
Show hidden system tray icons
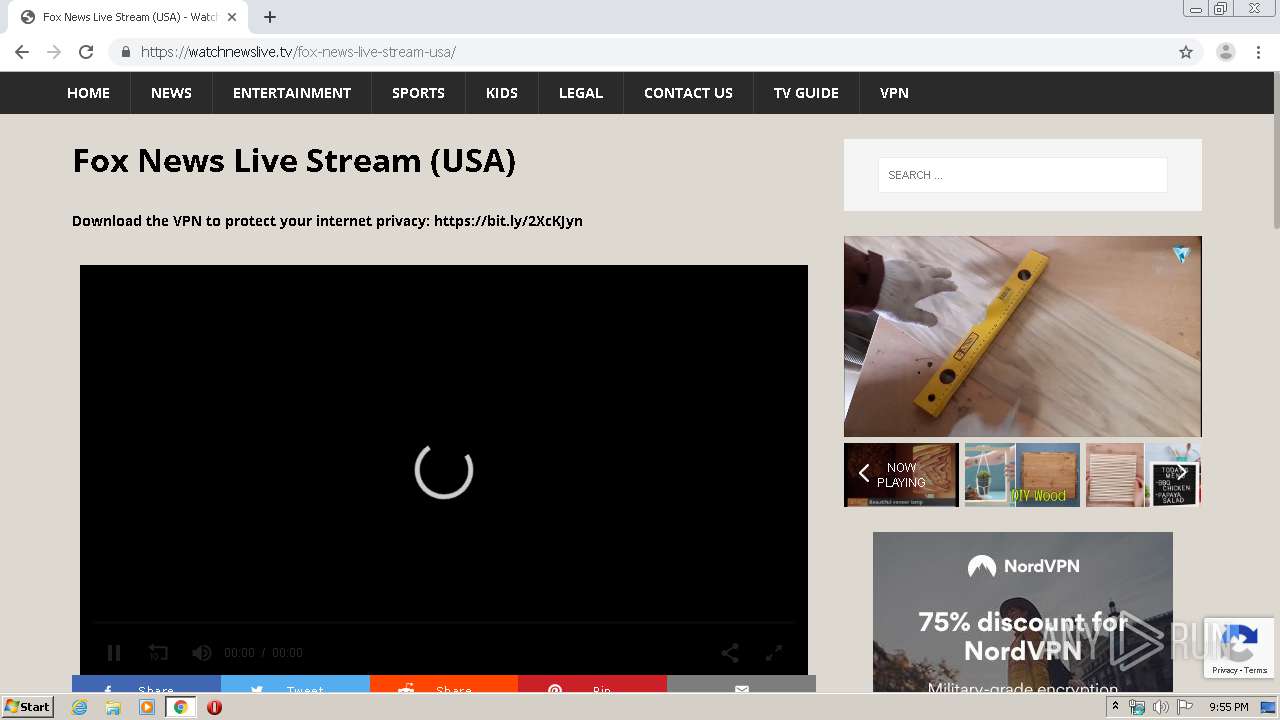tap(1115, 707)
